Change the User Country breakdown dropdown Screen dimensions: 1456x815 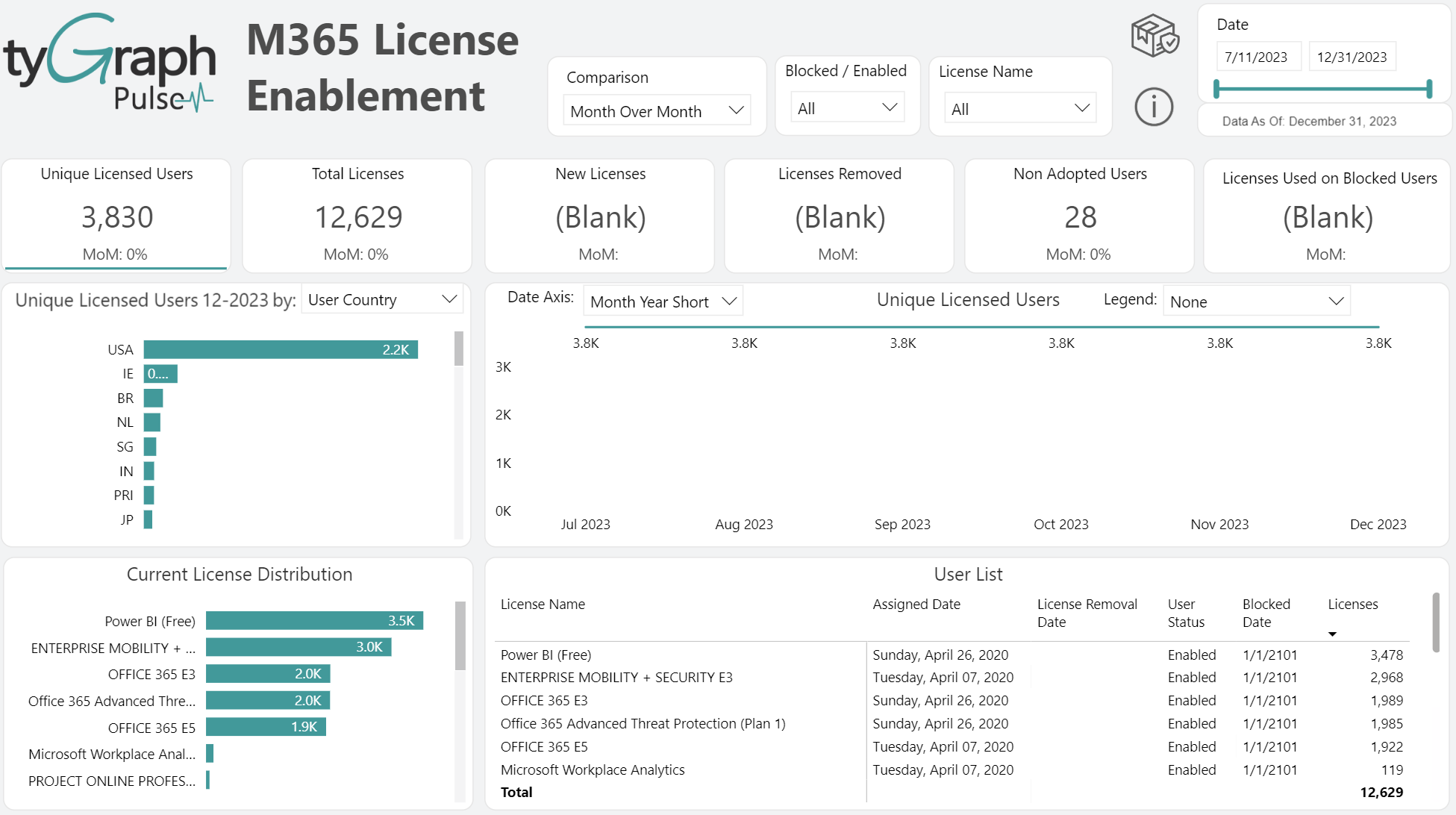pyautogui.click(x=382, y=299)
